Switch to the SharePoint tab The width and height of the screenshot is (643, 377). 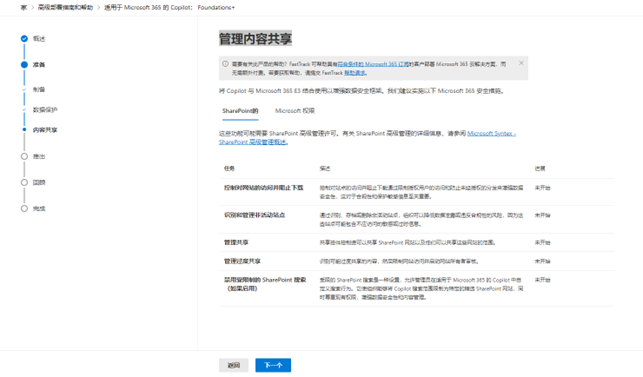(240, 111)
